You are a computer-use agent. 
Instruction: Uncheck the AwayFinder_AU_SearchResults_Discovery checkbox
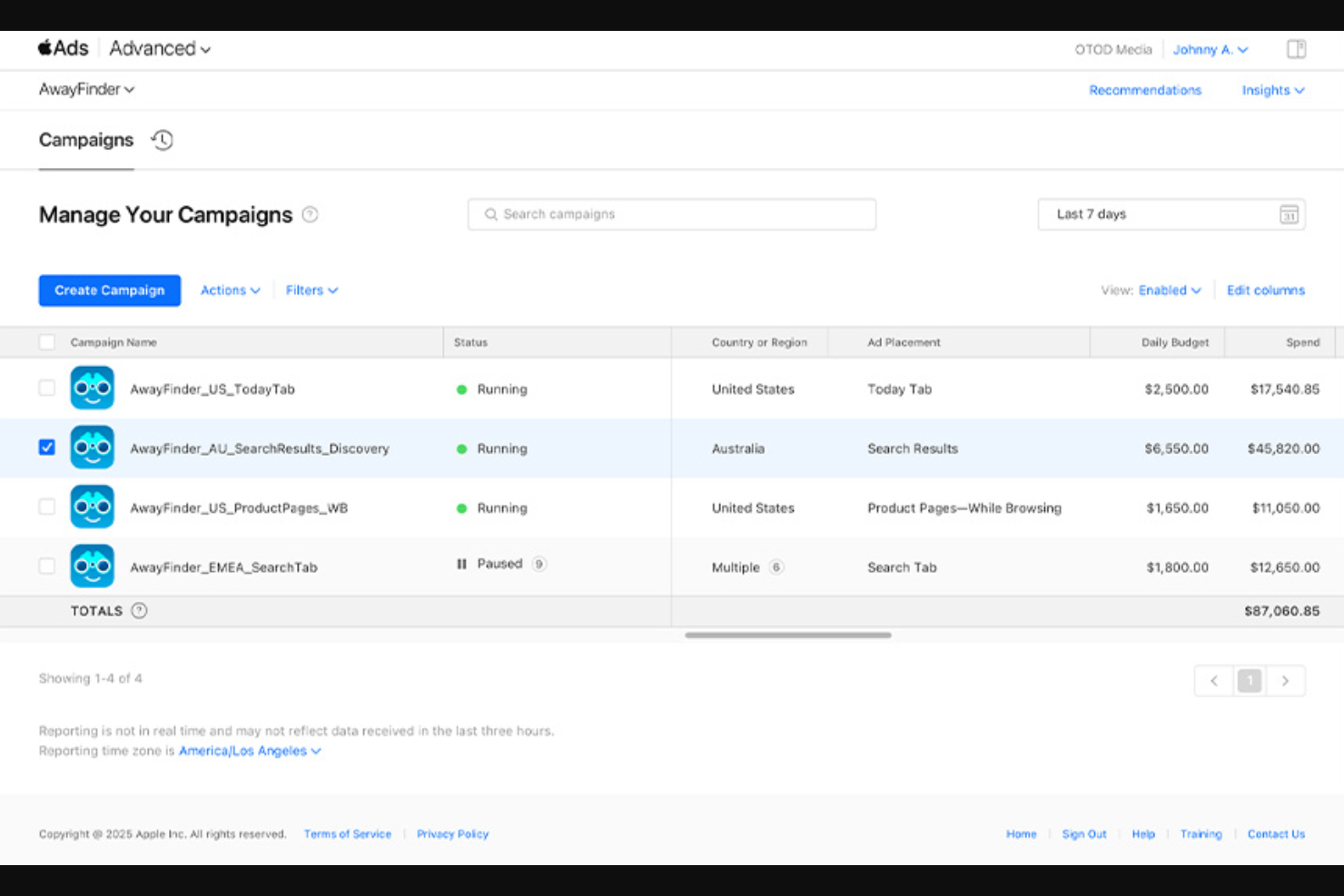click(47, 448)
